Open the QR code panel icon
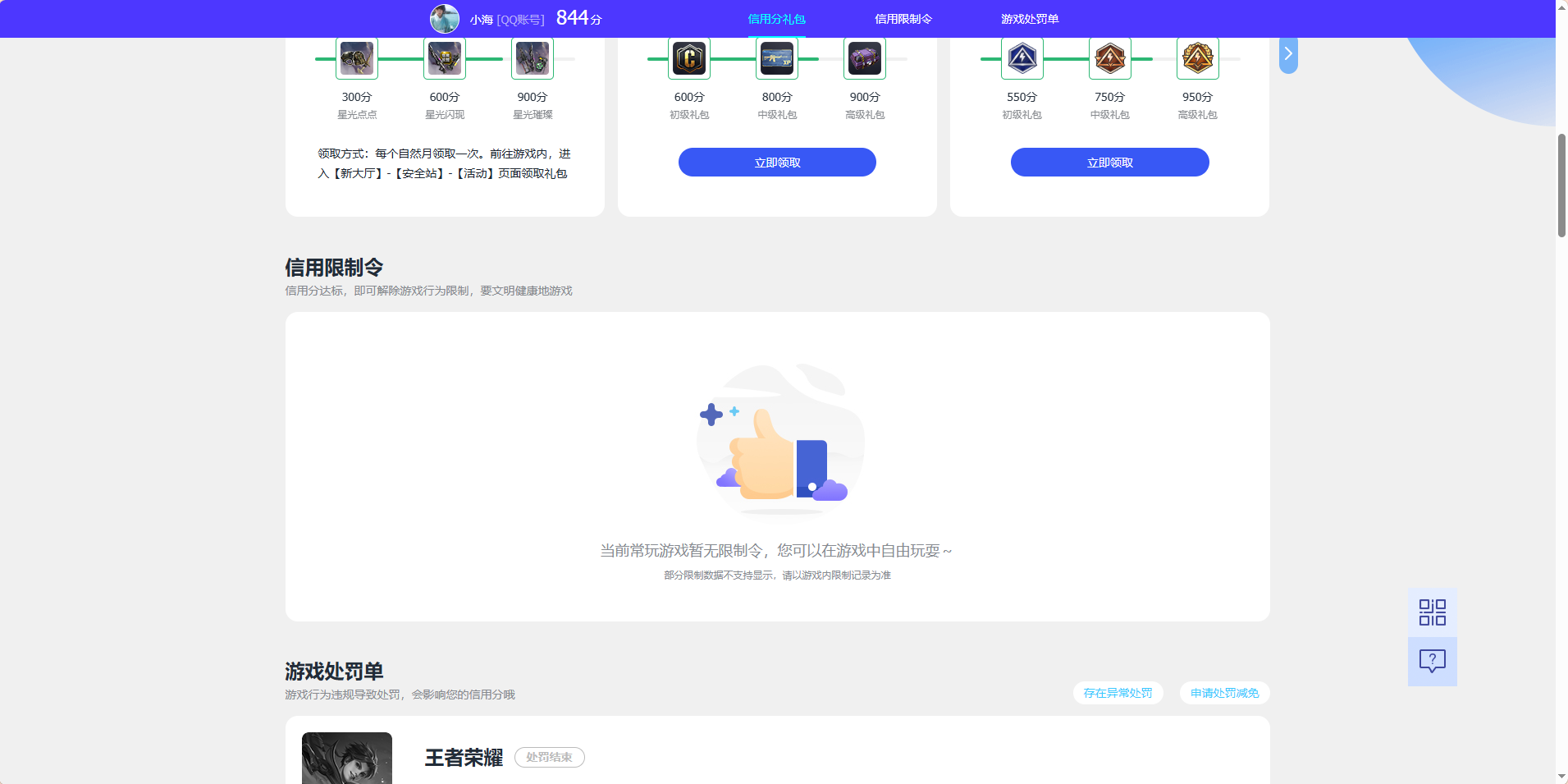Screen dimensions: 1568x784 [x=1432, y=612]
